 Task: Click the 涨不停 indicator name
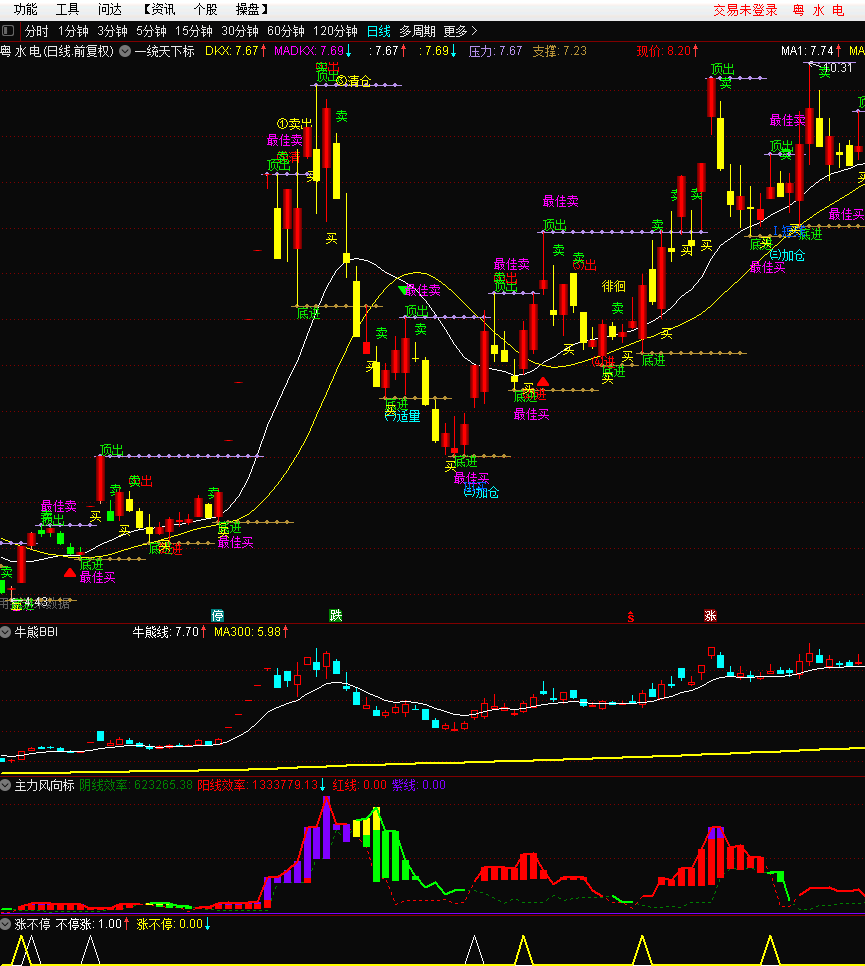pyautogui.click(x=33, y=924)
